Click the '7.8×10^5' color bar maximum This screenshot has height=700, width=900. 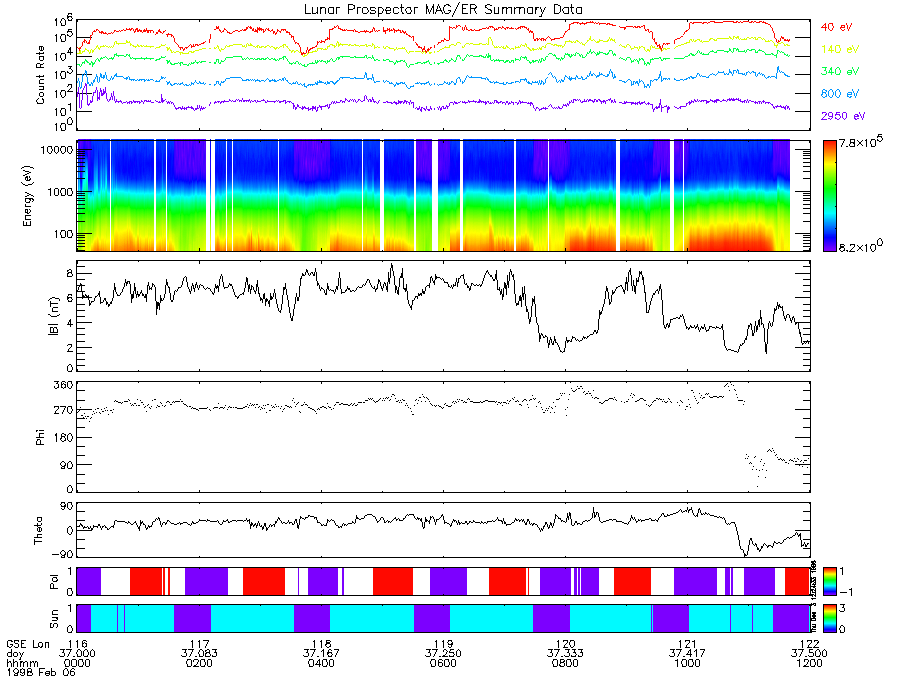coord(860,142)
